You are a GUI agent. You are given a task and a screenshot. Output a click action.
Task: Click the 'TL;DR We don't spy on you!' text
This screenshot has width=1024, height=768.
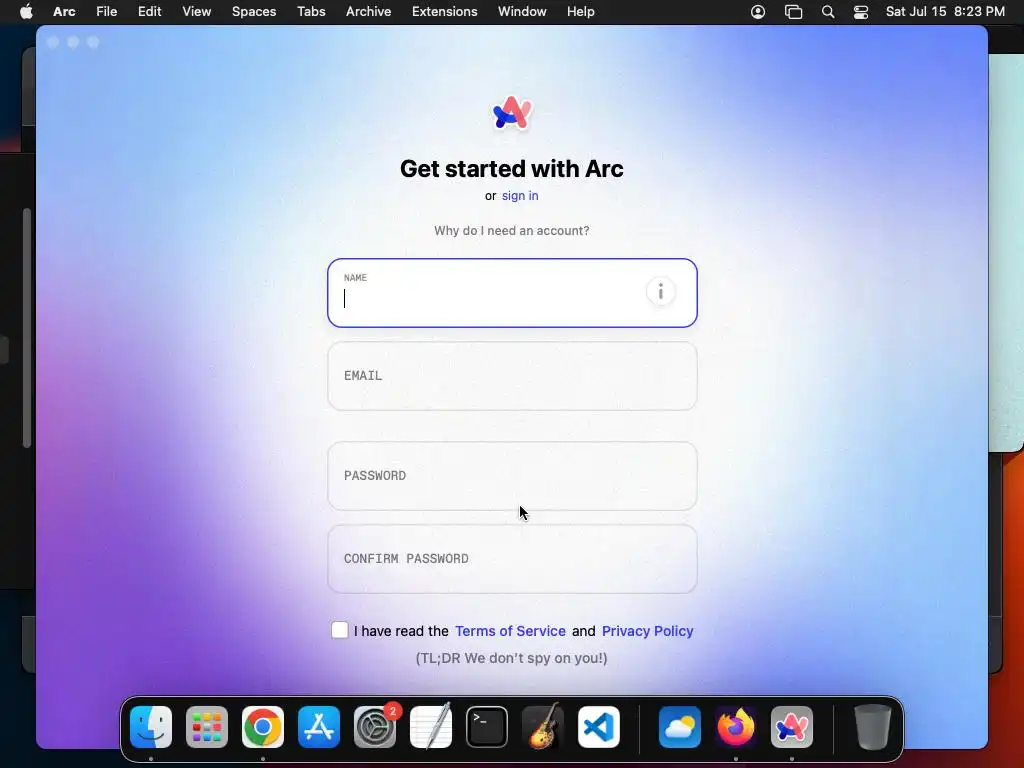pos(511,658)
